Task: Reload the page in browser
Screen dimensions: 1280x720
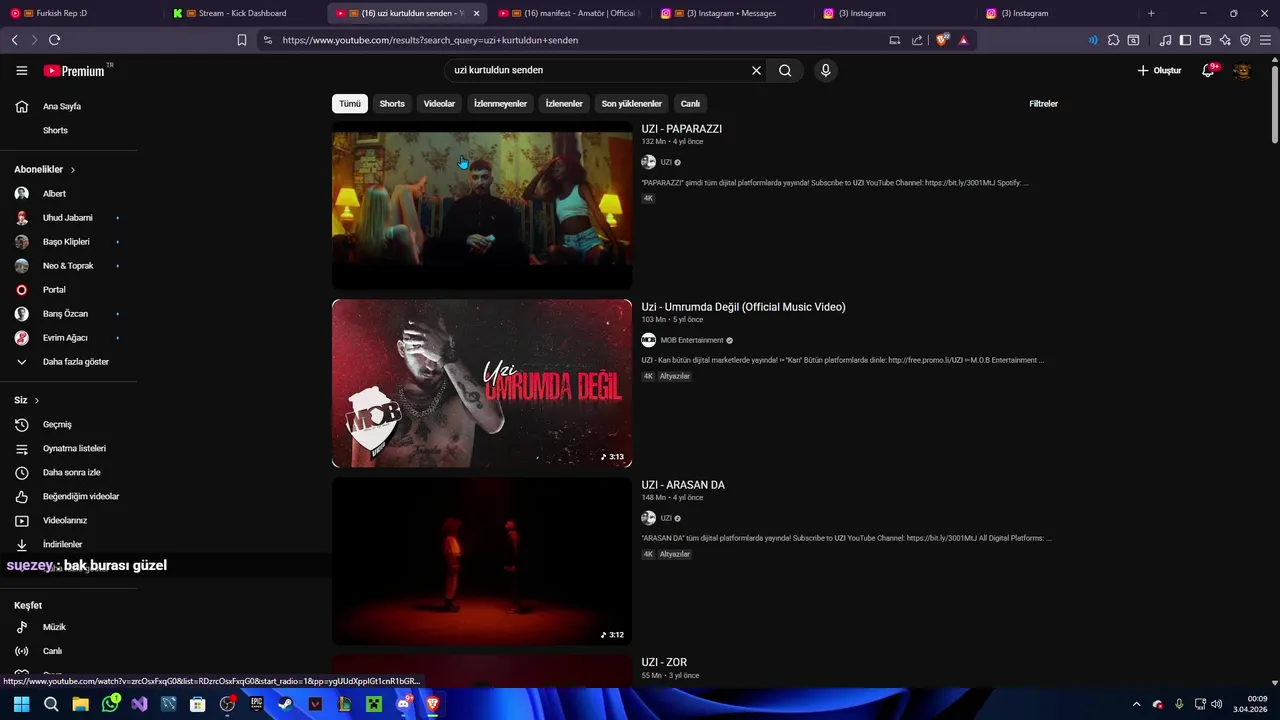Action: coord(54,40)
